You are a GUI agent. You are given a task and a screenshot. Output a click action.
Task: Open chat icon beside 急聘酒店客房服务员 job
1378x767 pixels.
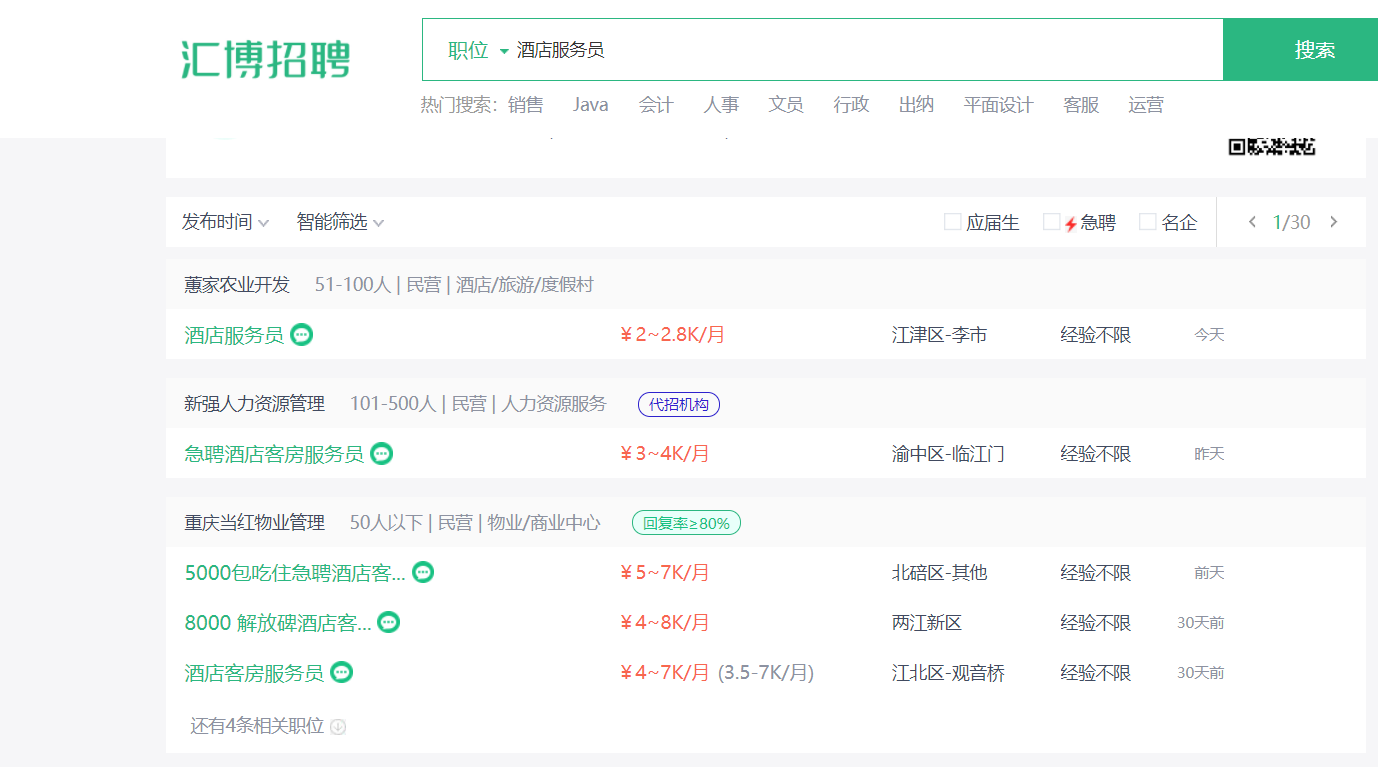tap(381, 454)
